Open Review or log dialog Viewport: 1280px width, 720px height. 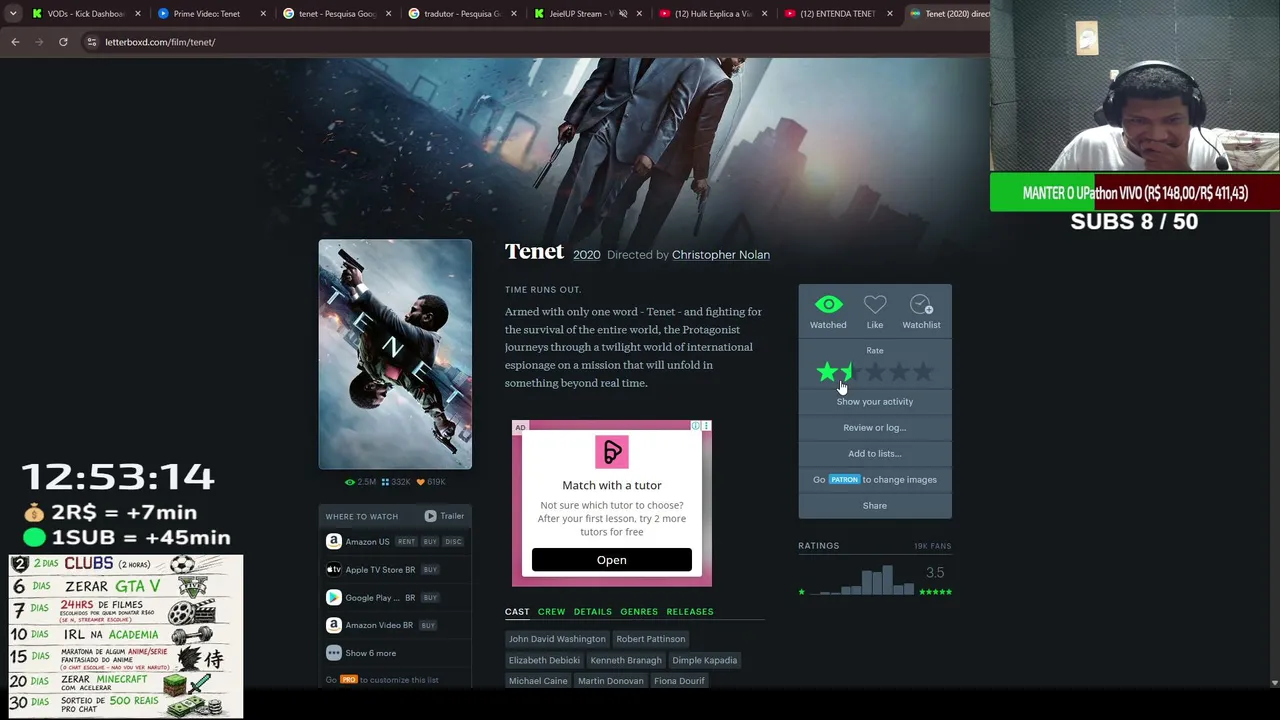tap(875, 427)
